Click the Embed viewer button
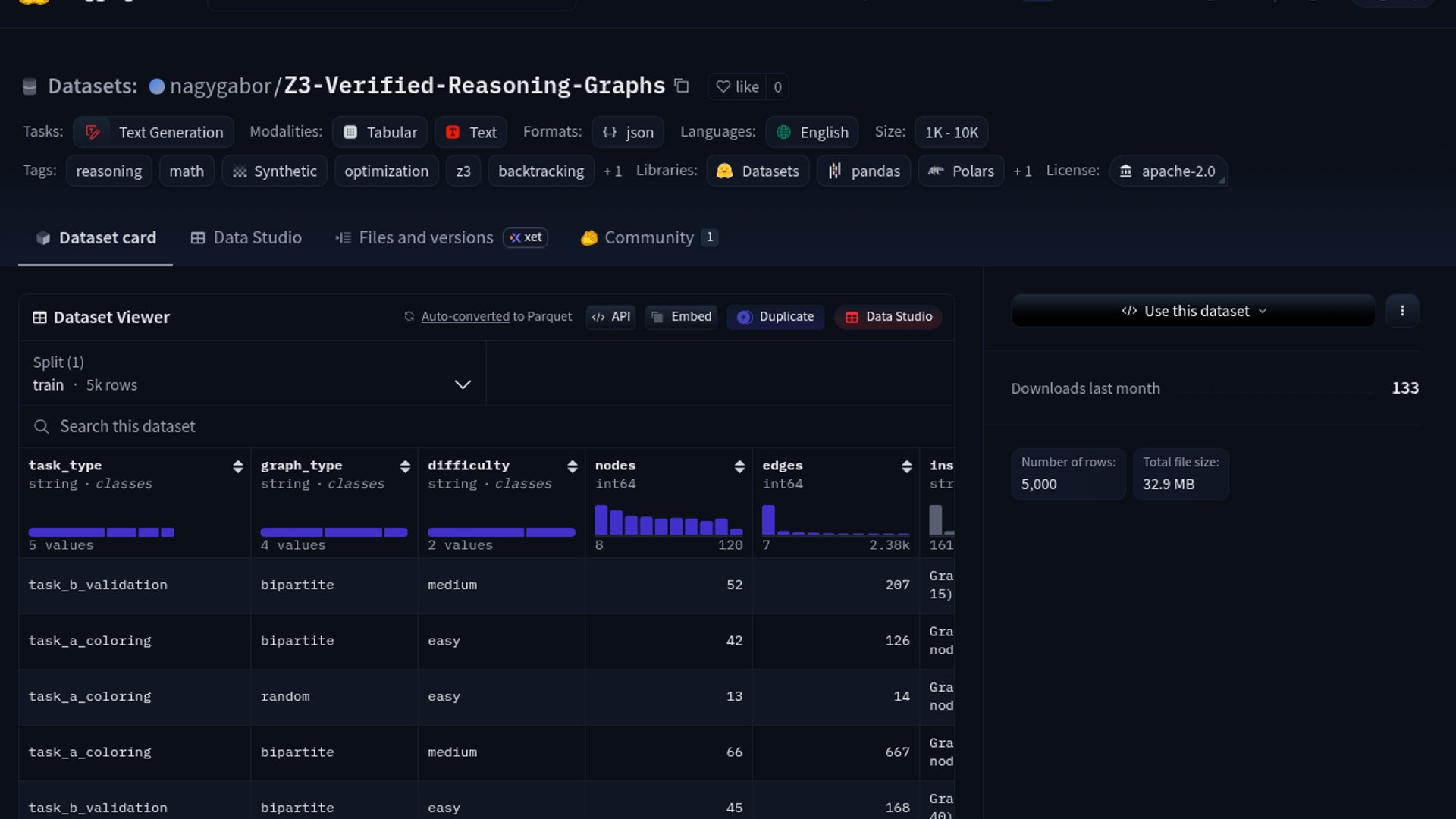Image resolution: width=1456 pixels, height=819 pixels. [682, 316]
